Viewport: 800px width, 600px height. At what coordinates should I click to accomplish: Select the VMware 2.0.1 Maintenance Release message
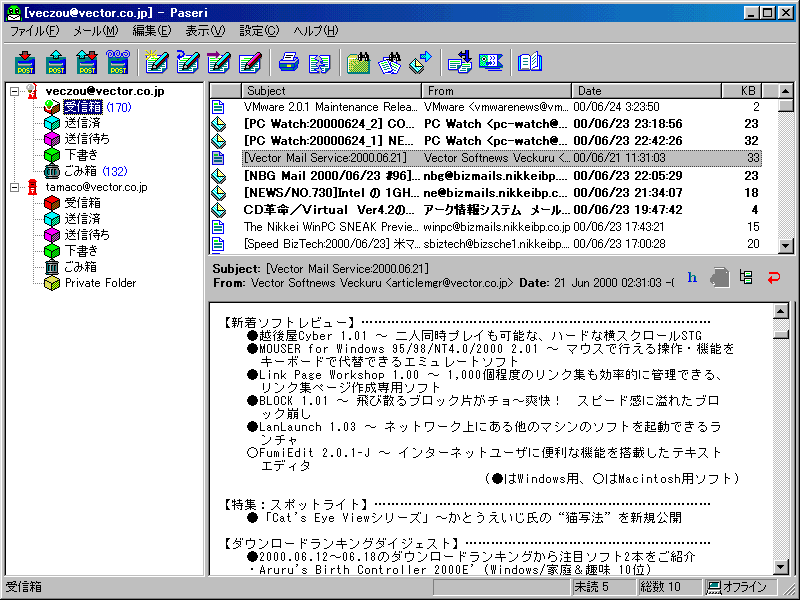point(330,107)
